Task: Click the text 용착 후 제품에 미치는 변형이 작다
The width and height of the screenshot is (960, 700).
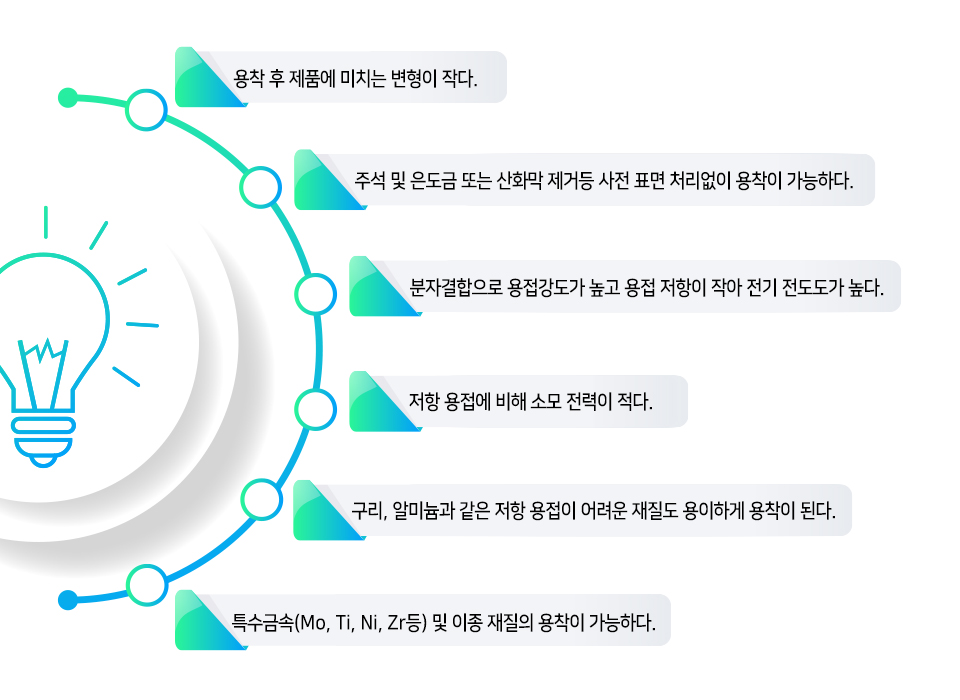Action: [x=355, y=79]
